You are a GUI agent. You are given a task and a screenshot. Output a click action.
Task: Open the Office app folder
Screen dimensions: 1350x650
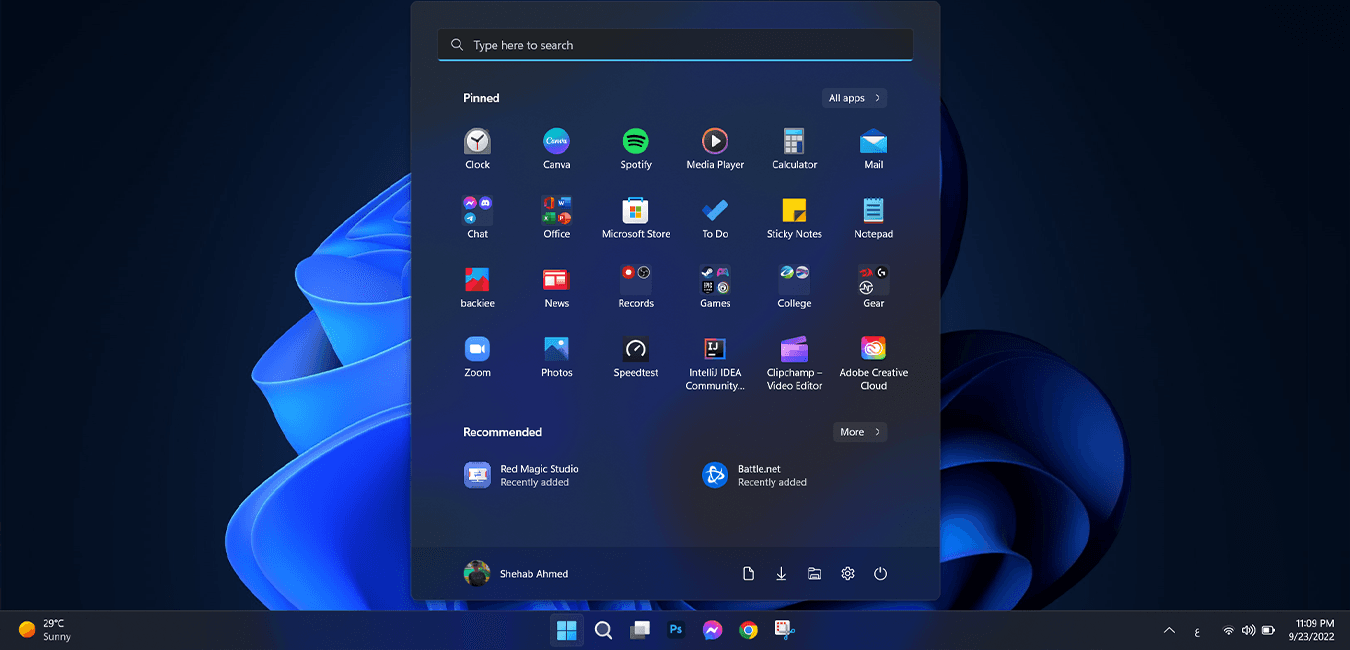point(556,218)
